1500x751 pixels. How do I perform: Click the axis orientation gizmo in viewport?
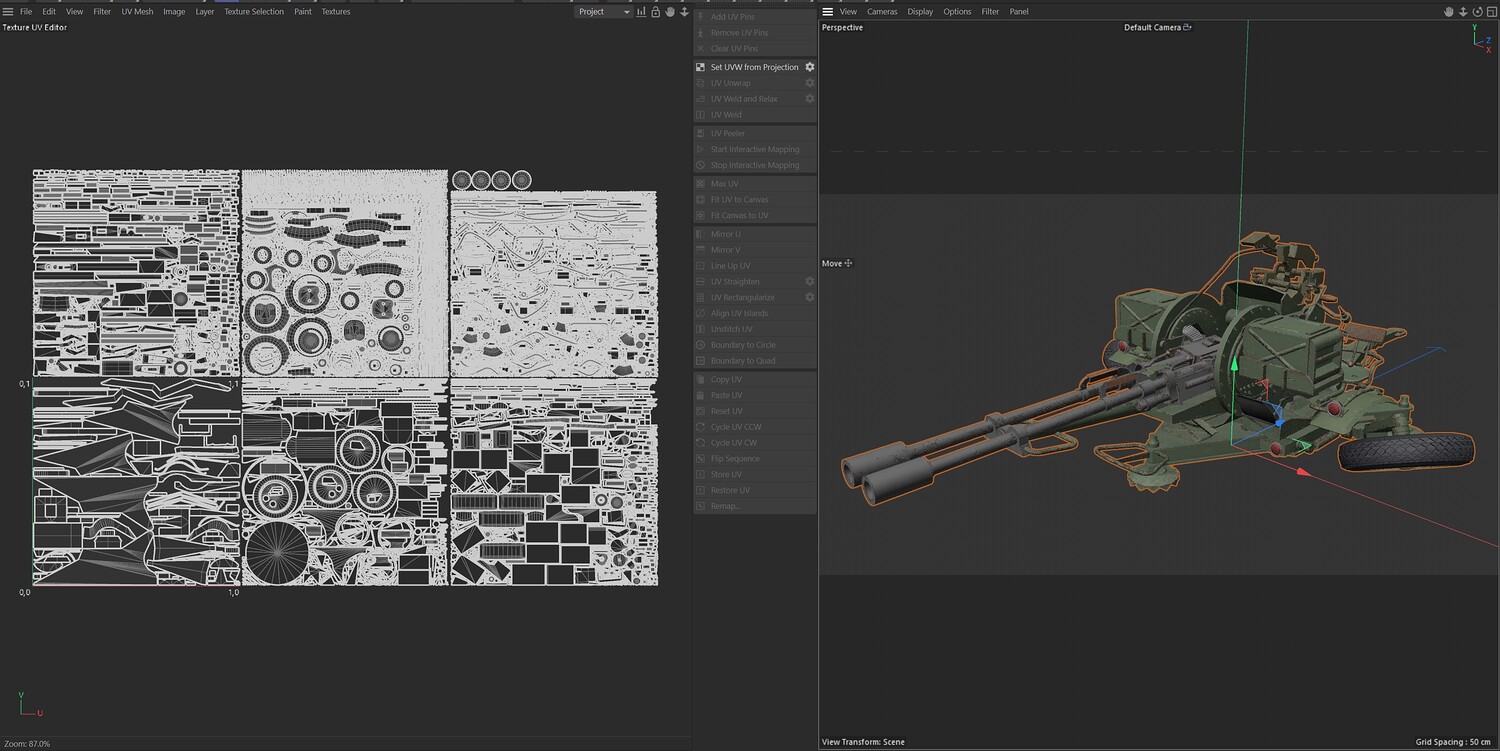click(1482, 37)
